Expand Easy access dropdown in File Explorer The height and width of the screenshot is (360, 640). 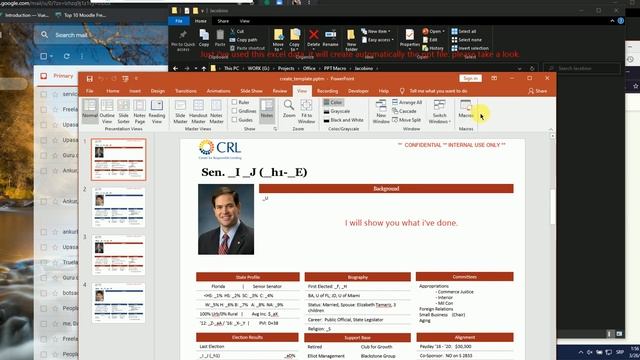378,40
